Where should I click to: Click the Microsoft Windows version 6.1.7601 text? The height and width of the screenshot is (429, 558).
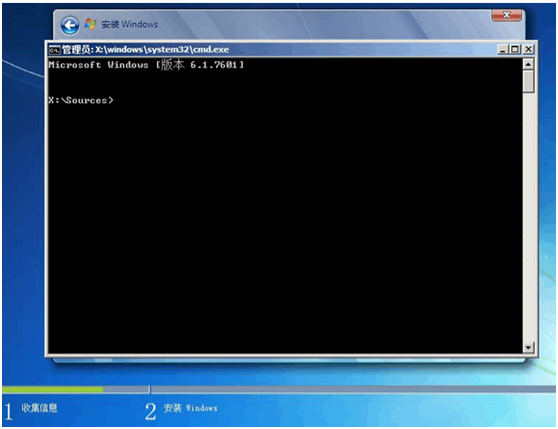click(146, 65)
